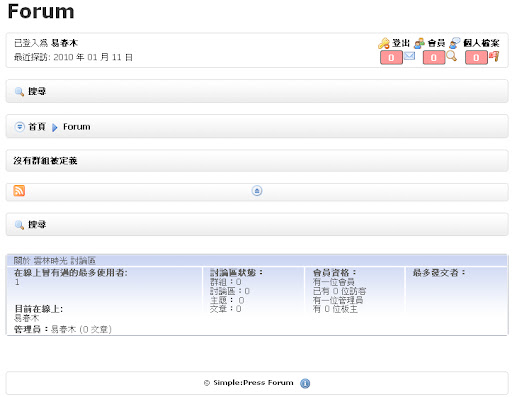
Task: Open the 會員 (members) people icon
Action: (x=419, y=43)
